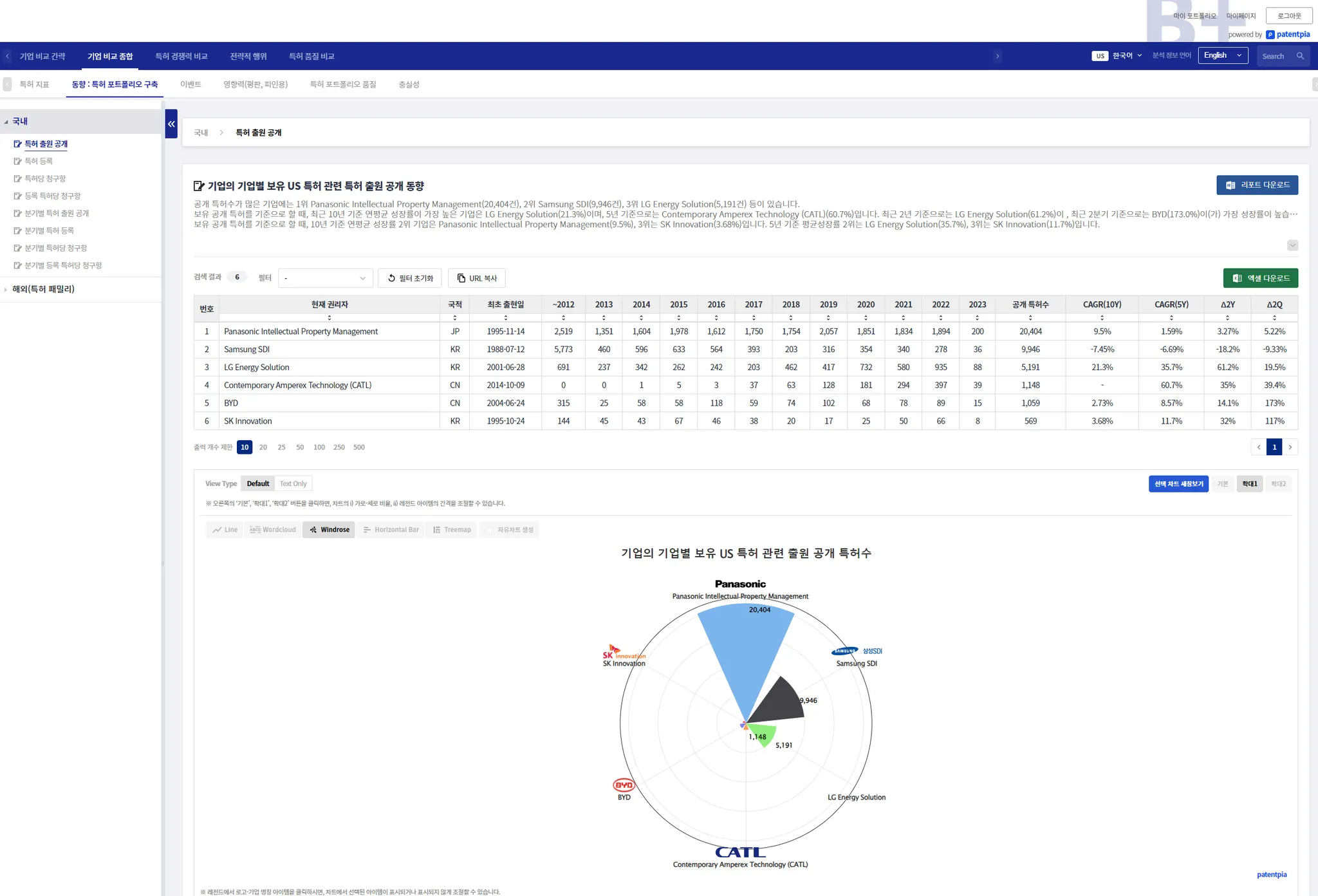Click the Panasonic logo in the chart
Screen dimensions: 1318x896
click(740, 584)
